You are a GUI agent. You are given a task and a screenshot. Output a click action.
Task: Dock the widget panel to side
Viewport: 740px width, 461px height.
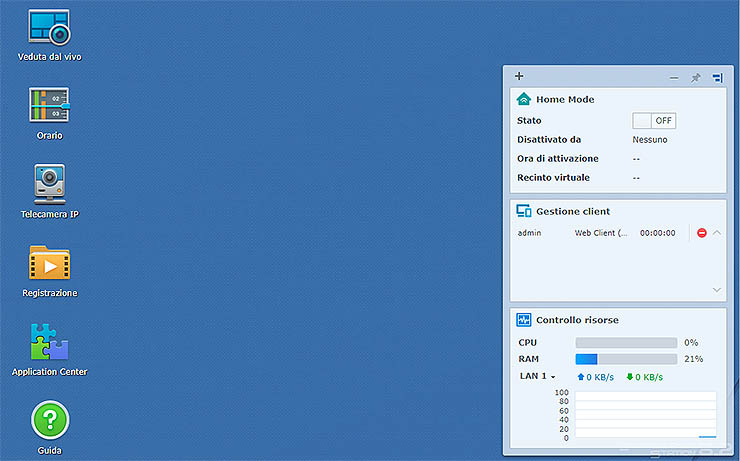click(x=717, y=77)
